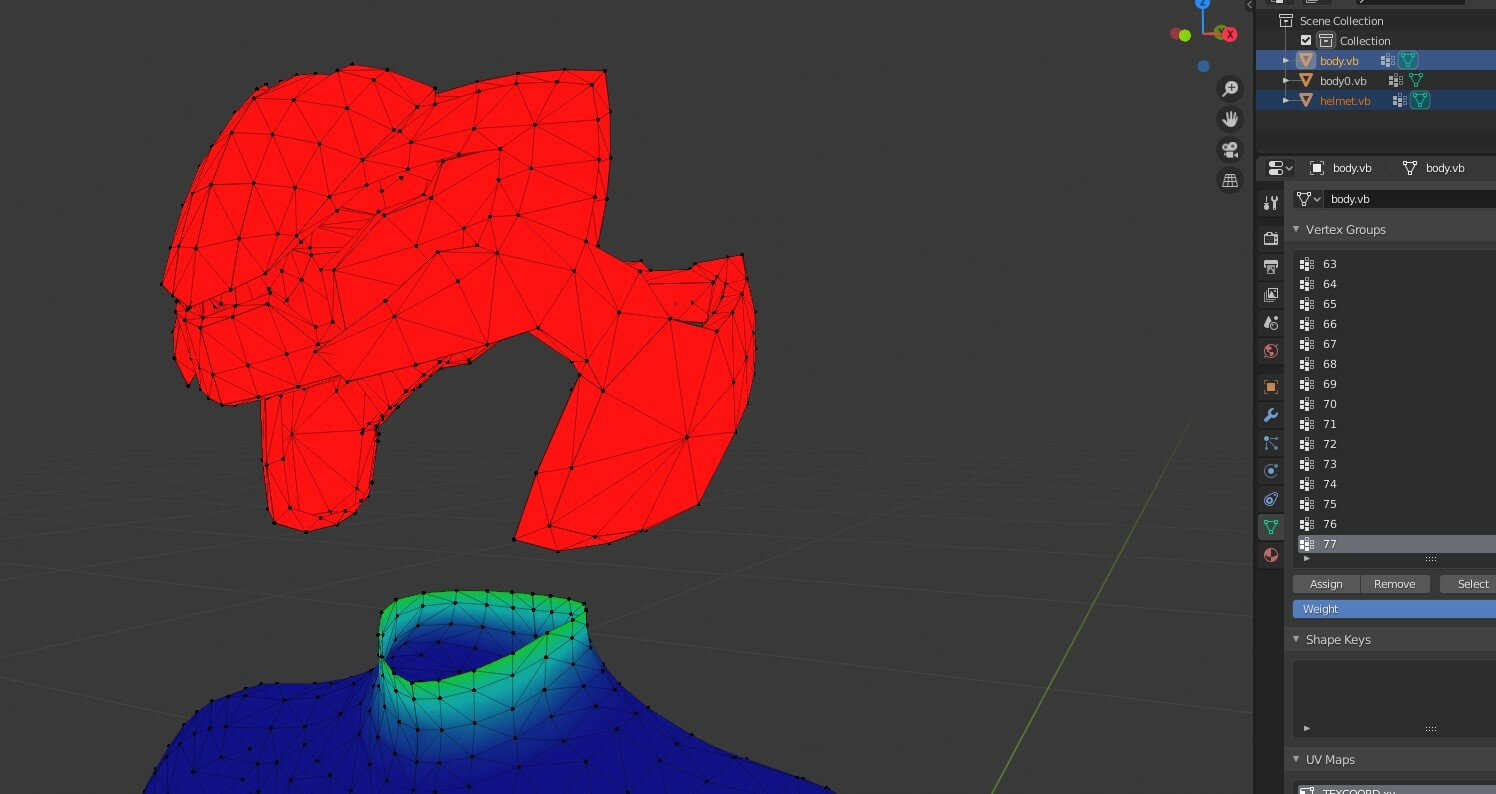Open the Particles properties tab

click(x=1271, y=443)
